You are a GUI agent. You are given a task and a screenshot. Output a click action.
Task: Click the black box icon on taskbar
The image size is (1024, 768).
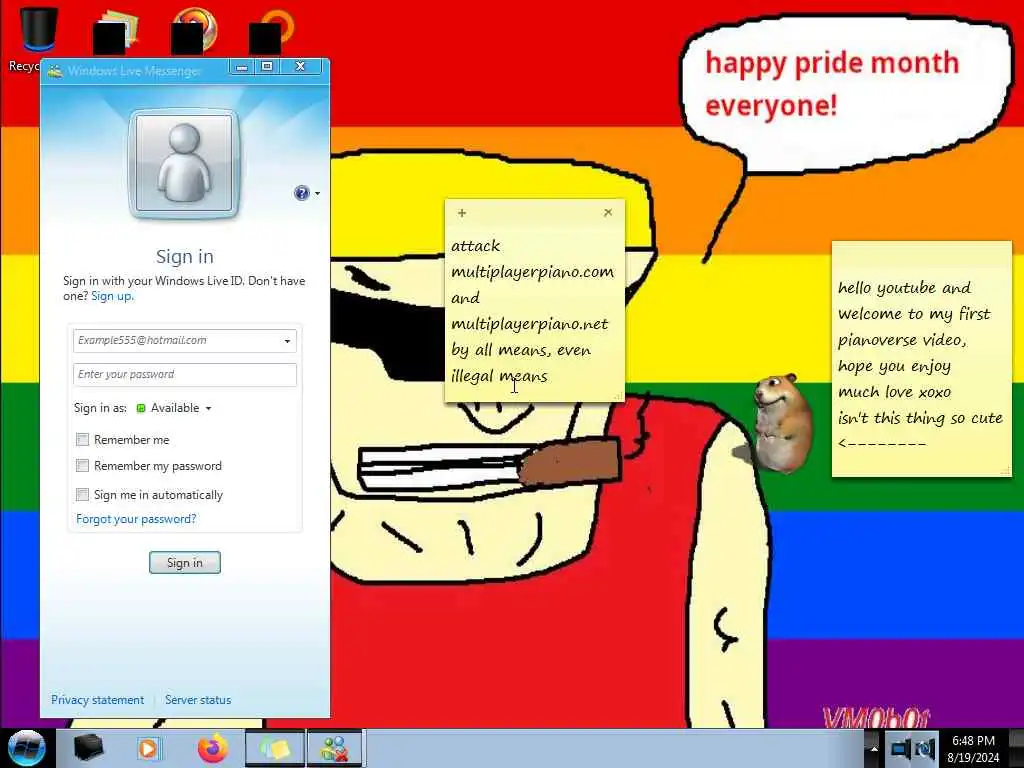click(x=88, y=748)
